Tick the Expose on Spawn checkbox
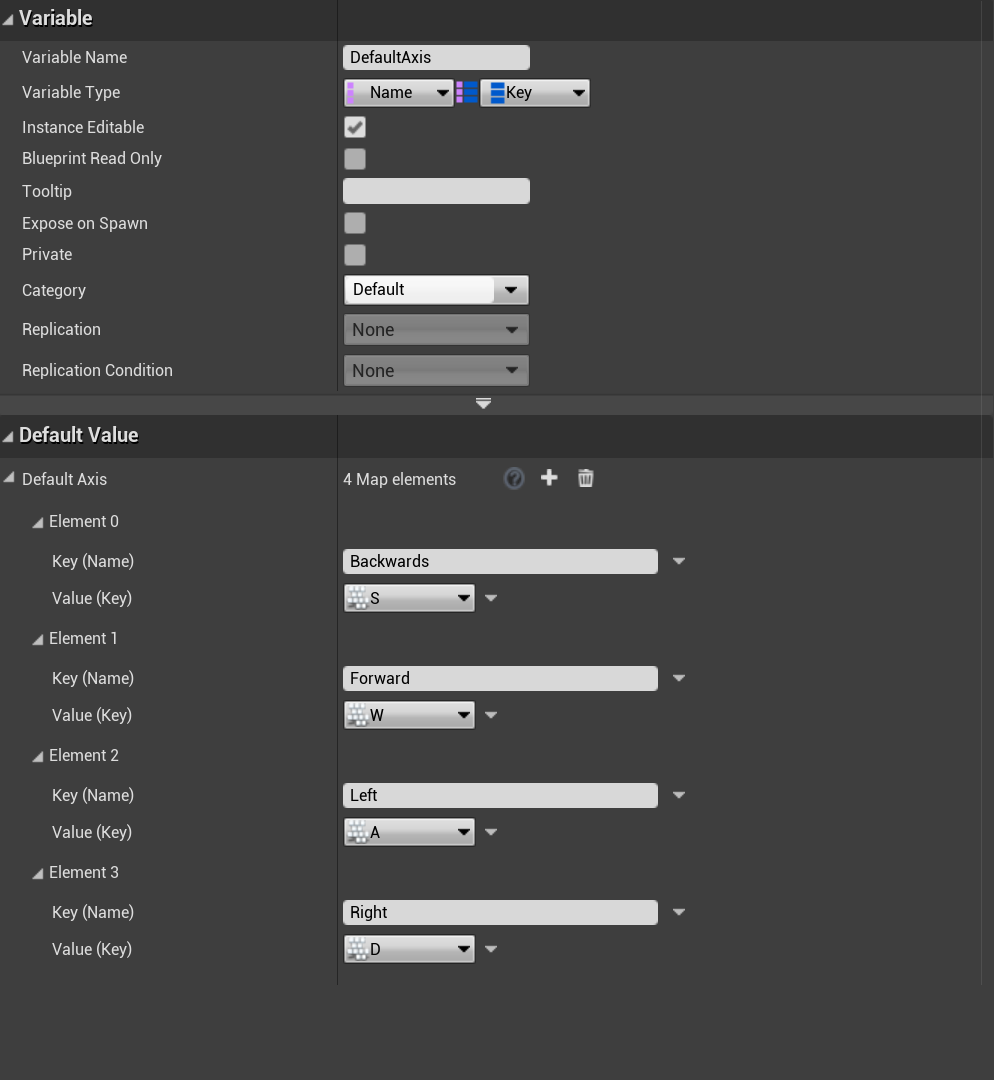 (355, 223)
